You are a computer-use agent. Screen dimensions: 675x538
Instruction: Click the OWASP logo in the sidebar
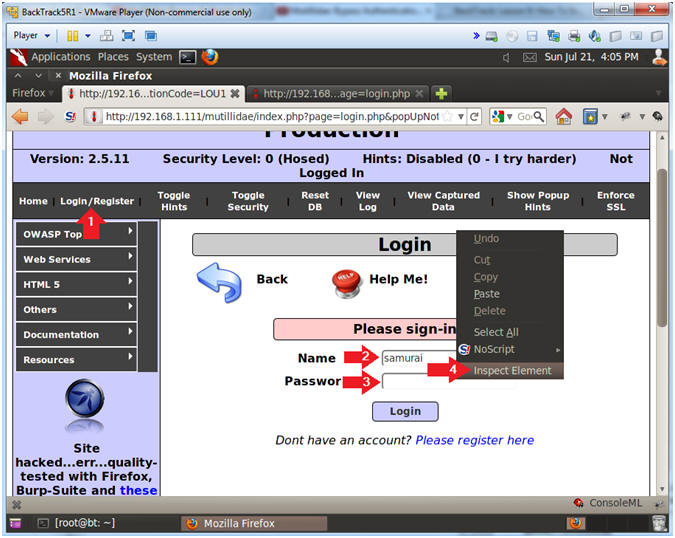(x=84, y=398)
